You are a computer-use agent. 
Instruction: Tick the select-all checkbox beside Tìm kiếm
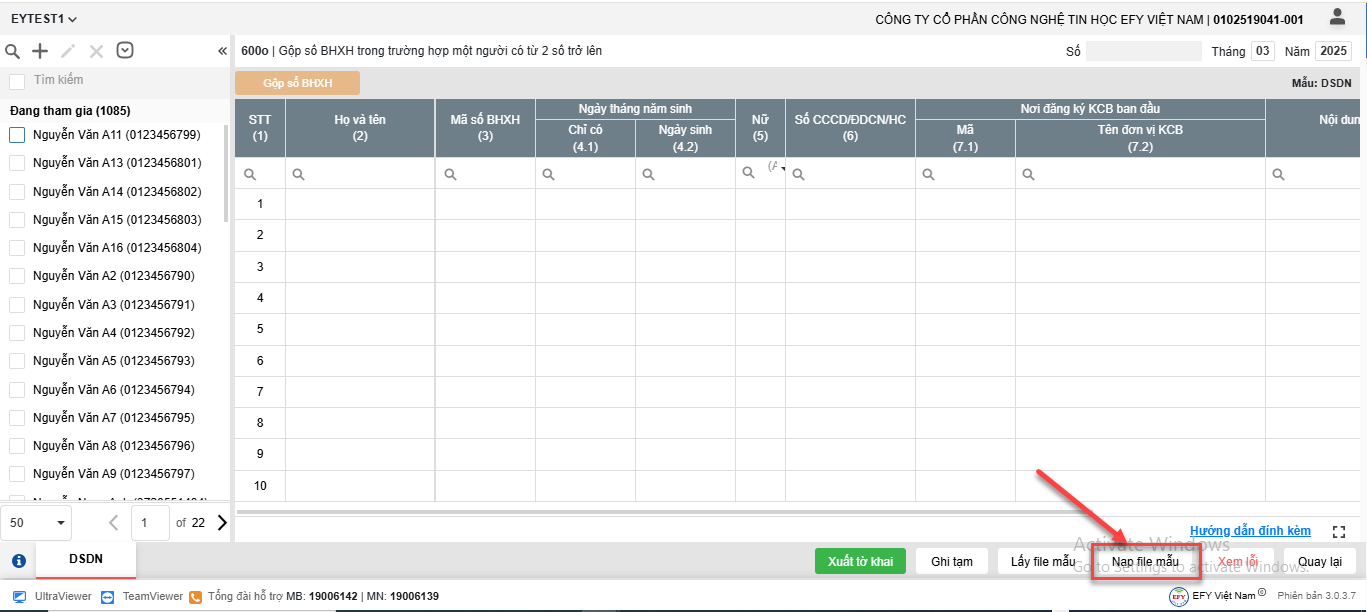(x=17, y=81)
